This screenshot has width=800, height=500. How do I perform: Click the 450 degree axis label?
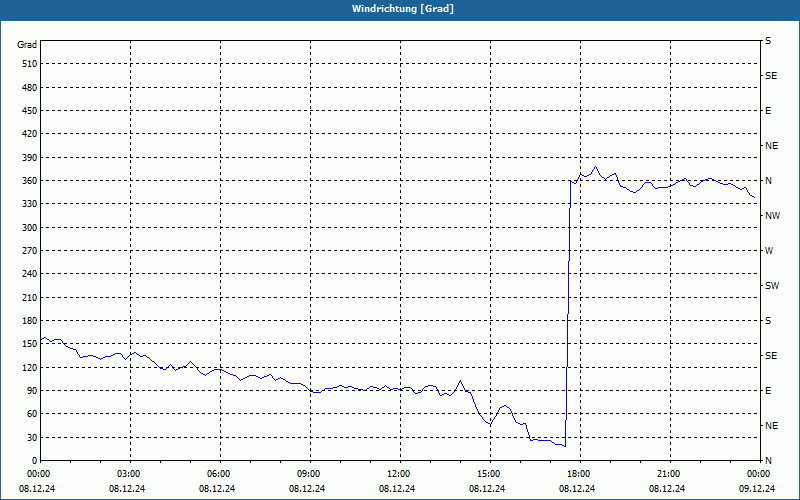coord(30,111)
